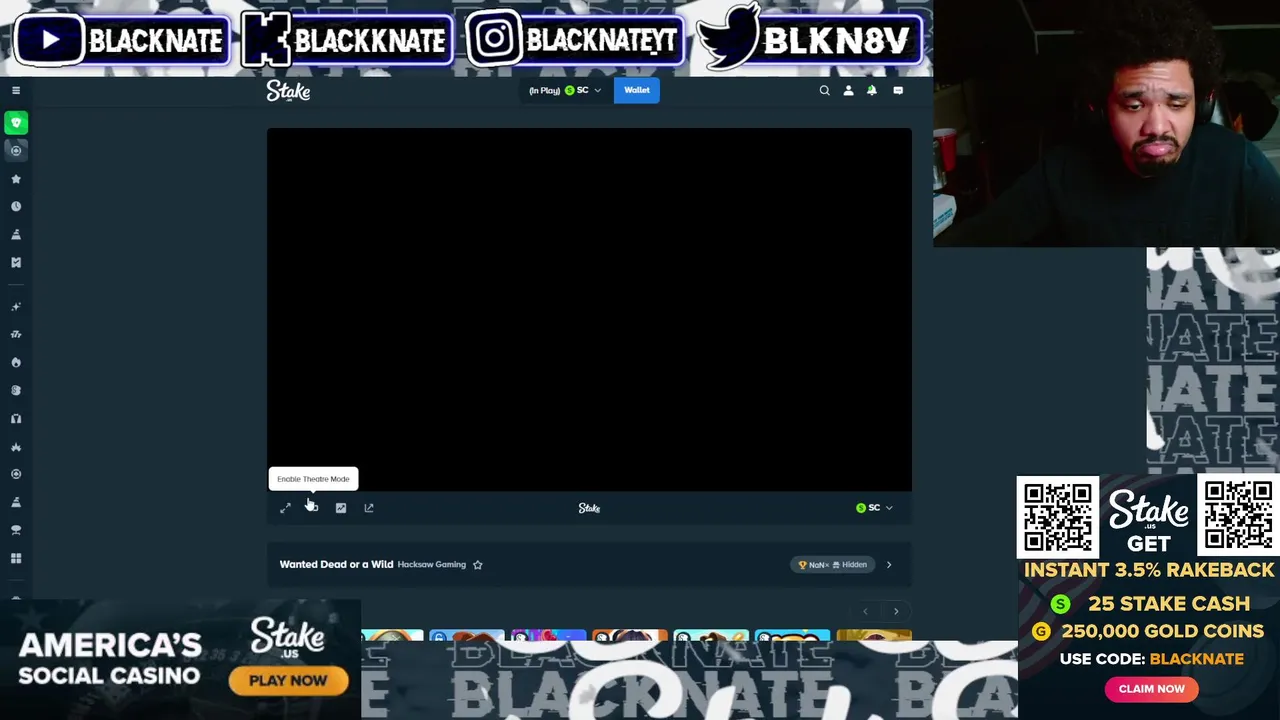Screen dimensions: 1280x720
Task: Click the PLAY NOW banner button
Action: click(x=288, y=681)
